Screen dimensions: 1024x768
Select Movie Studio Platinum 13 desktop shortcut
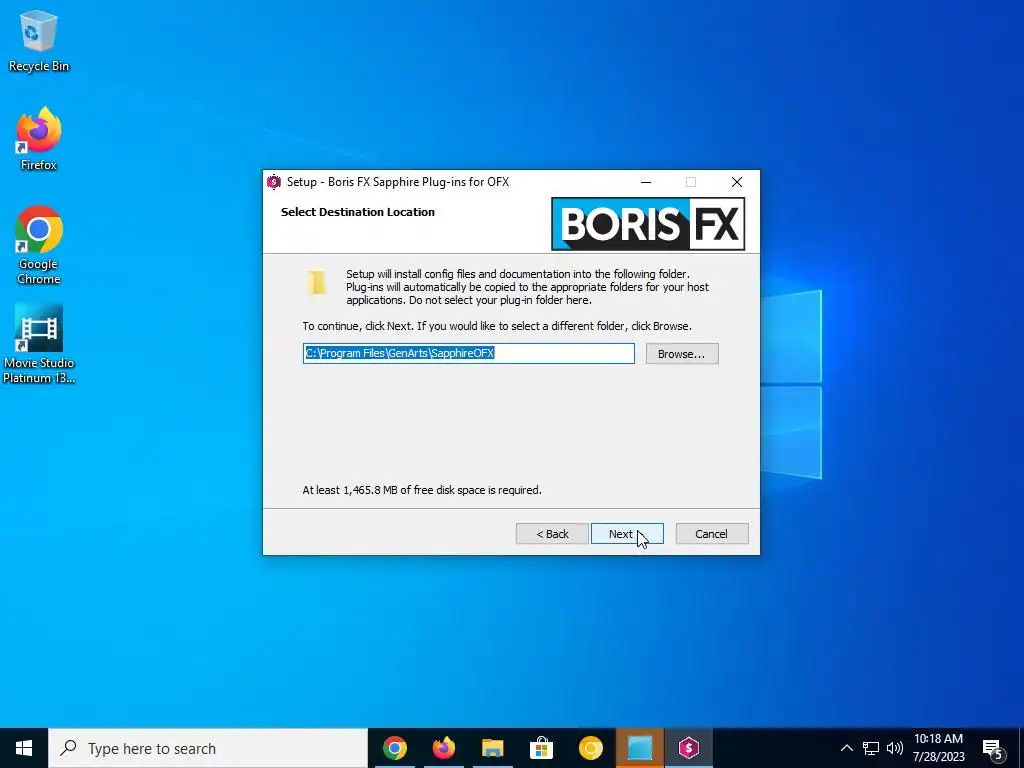click(x=39, y=344)
